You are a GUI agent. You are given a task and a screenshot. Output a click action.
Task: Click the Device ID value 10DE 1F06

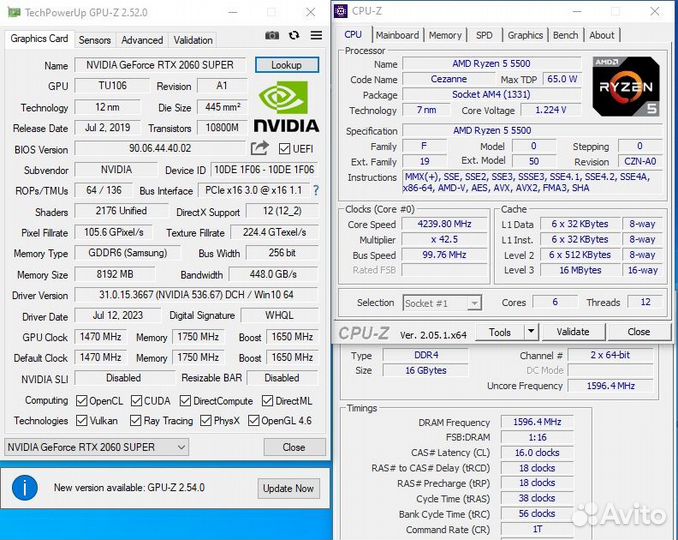[264, 169]
